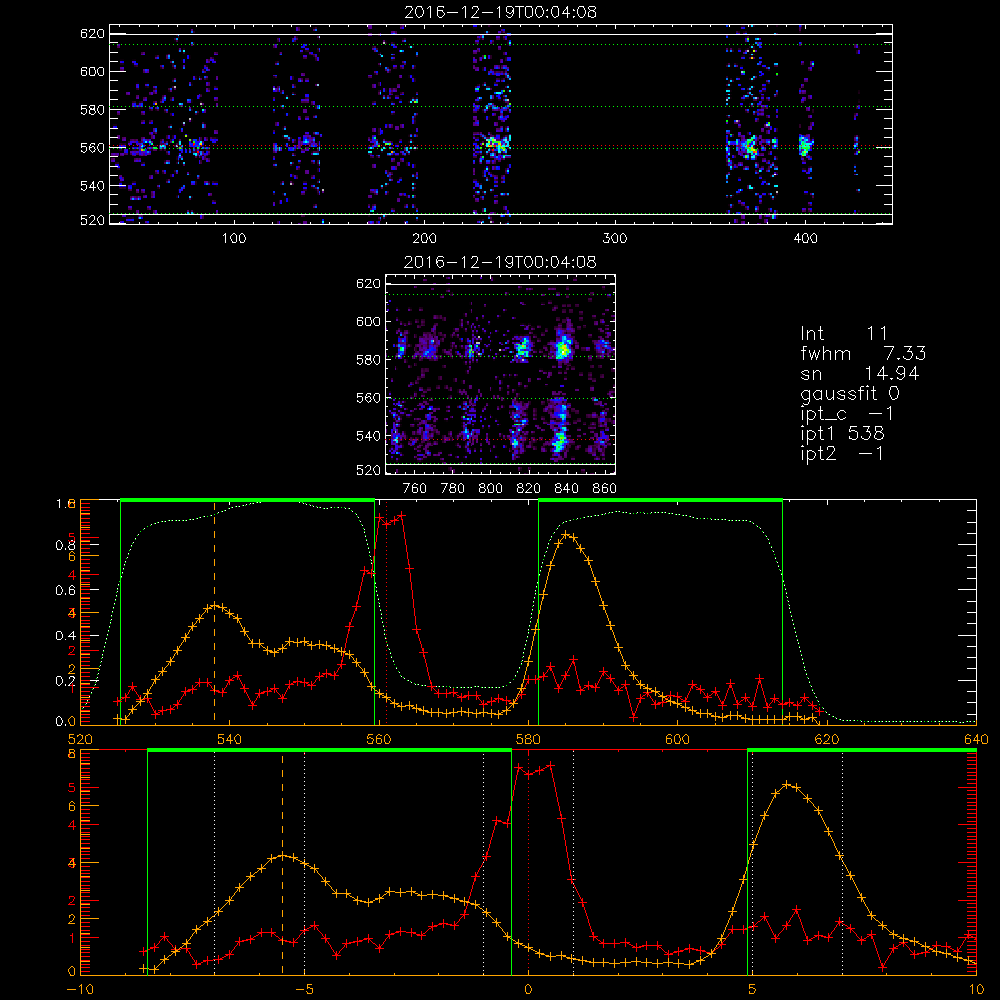Click the '5' label on the bottom plot axis
The image size is (1000, 1000).
click(x=752, y=989)
